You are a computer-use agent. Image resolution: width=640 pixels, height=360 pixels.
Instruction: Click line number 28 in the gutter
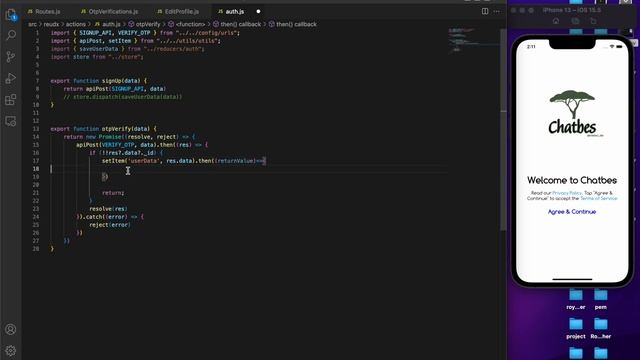pos(36,249)
